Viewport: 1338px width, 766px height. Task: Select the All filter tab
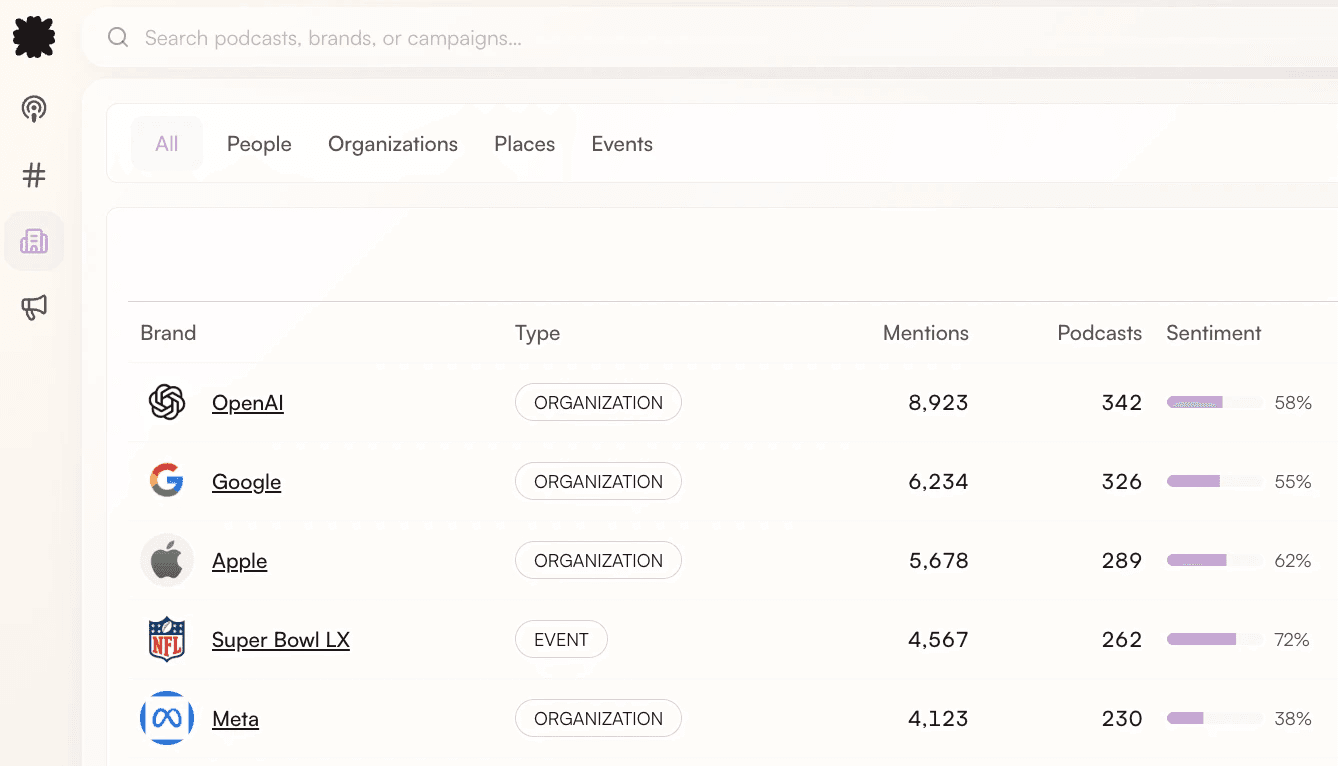point(167,144)
